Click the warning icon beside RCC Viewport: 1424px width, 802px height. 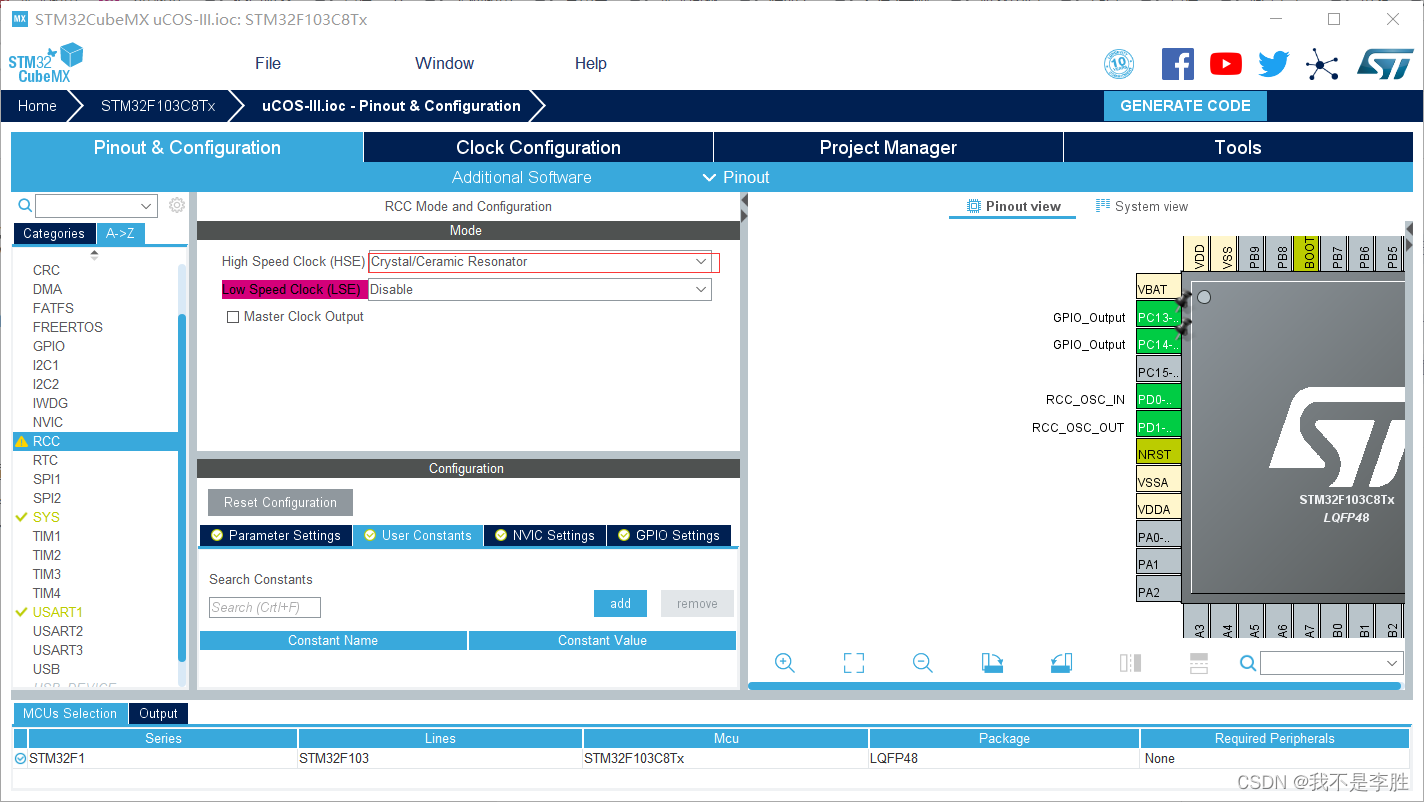(x=22, y=441)
